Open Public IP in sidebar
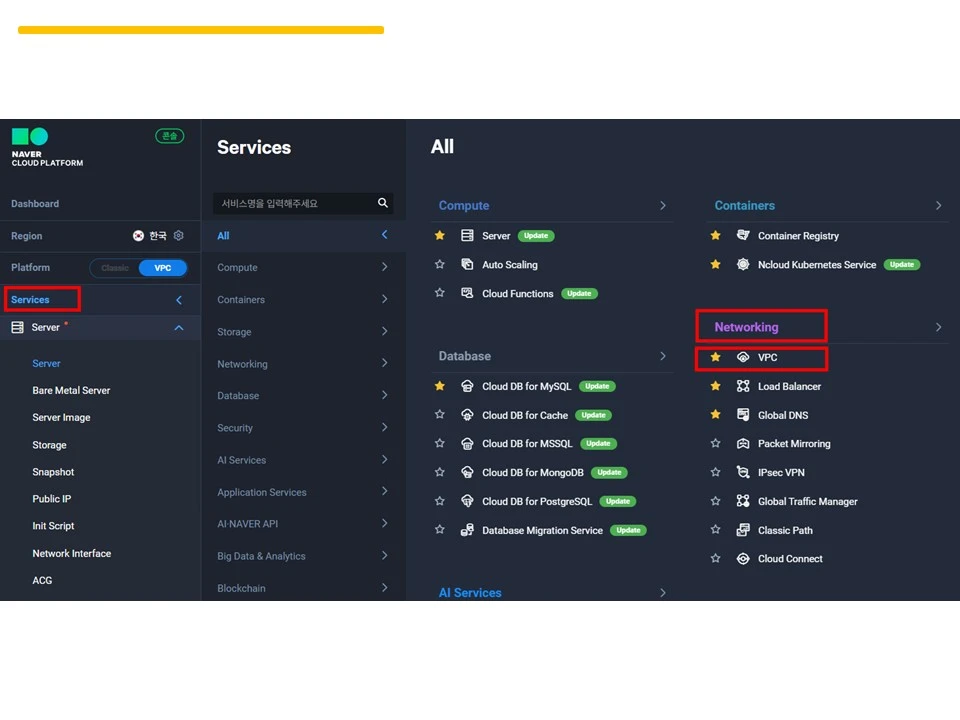 (x=51, y=499)
